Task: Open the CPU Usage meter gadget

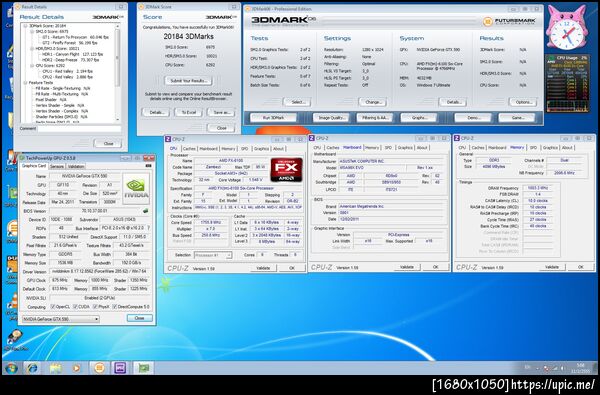Action: (x=567, y=83)
